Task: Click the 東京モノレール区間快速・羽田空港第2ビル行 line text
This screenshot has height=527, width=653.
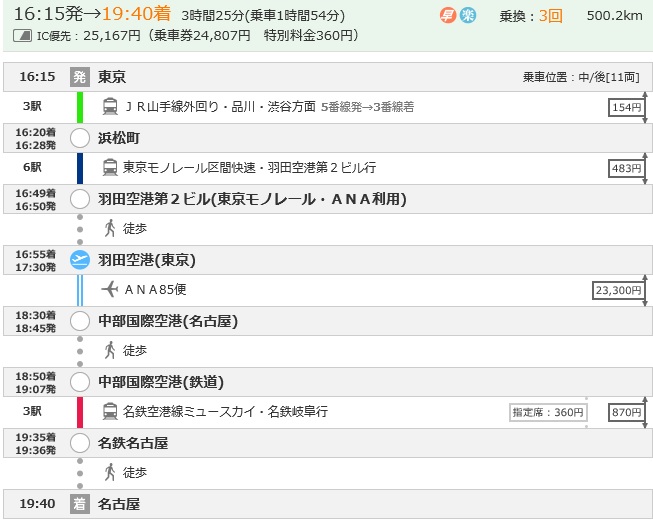Action: (249, 167)
